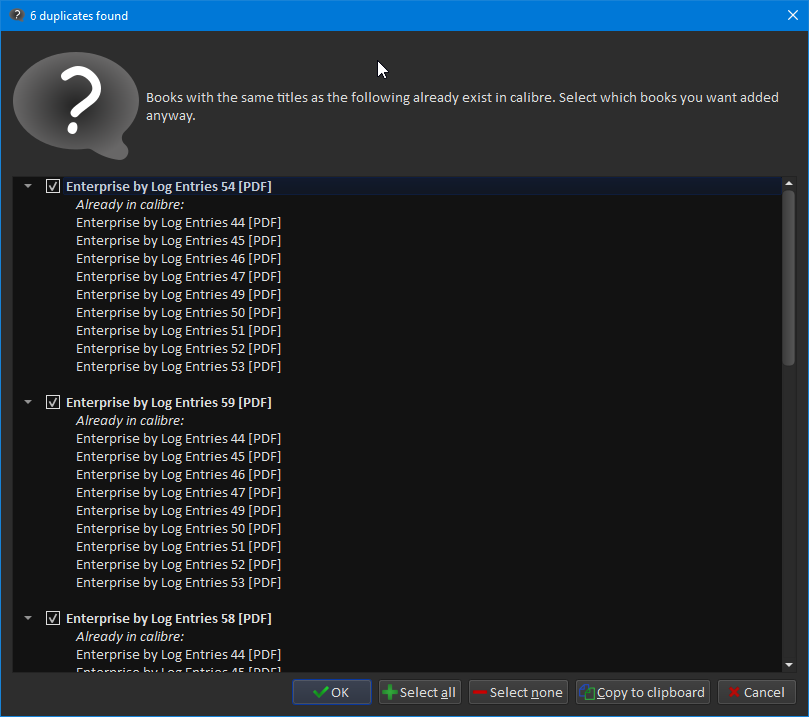Click 'Already in calibre:' under the 59 group

pyautogui.click(x=130, y=420)
